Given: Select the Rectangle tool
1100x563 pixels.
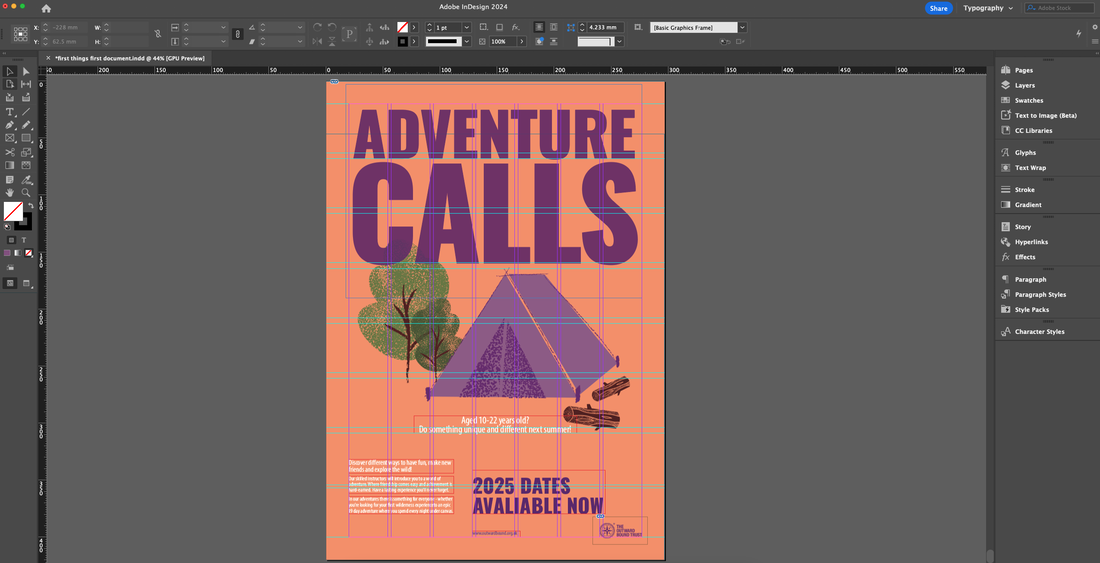Looking at the screenshot, I should tap(26, 138).
